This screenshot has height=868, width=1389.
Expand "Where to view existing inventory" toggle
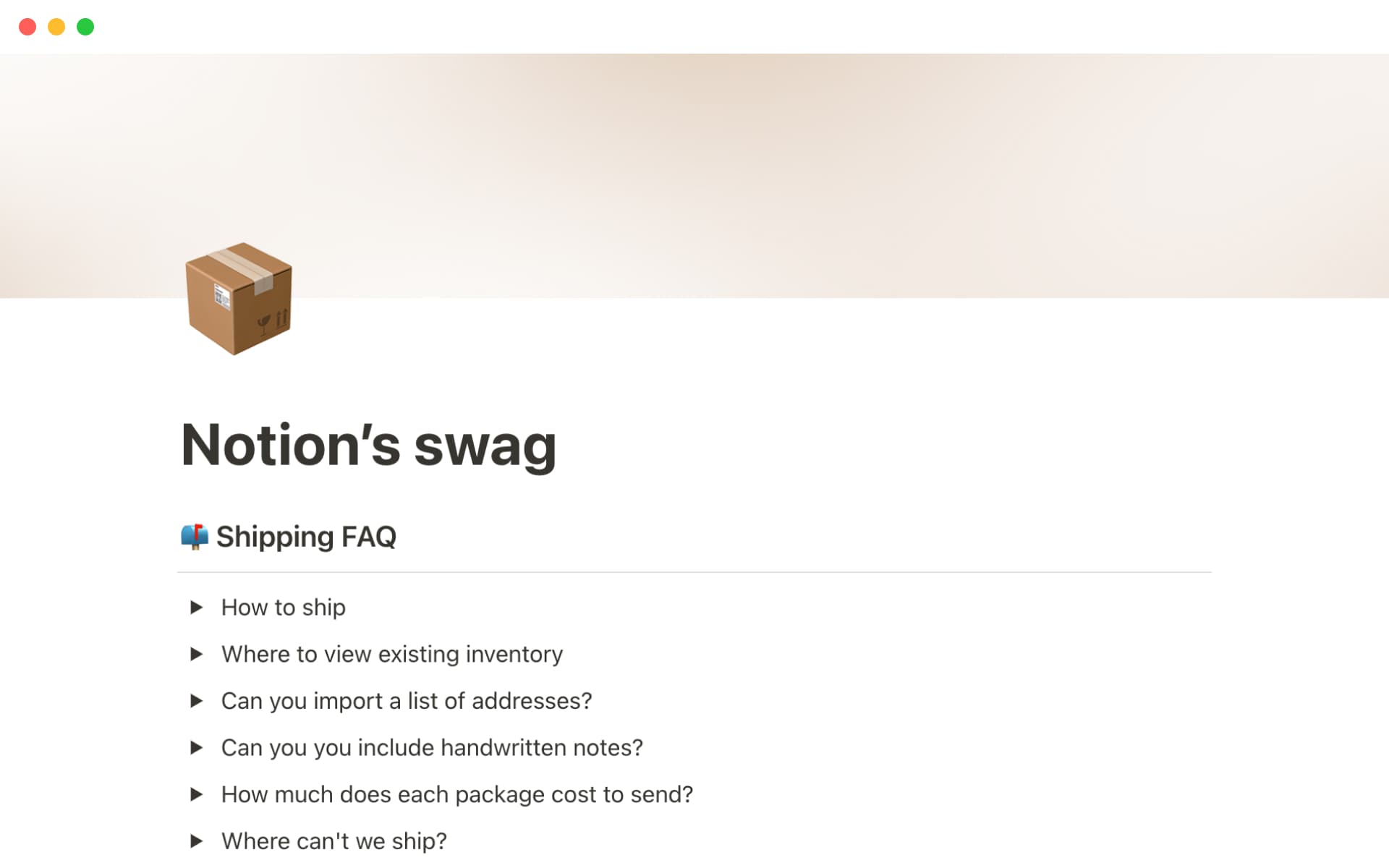pos(196,655)
